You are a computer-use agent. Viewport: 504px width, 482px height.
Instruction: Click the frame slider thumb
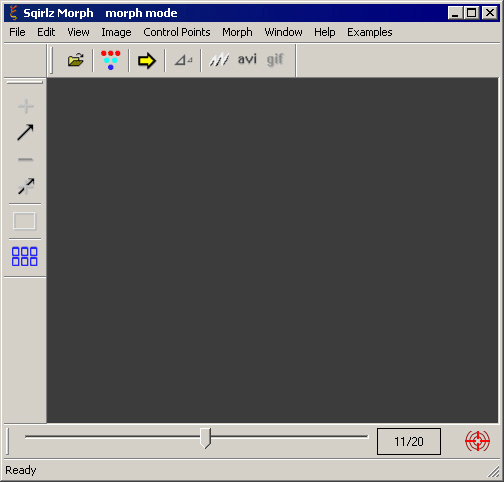tap(205, 438)
